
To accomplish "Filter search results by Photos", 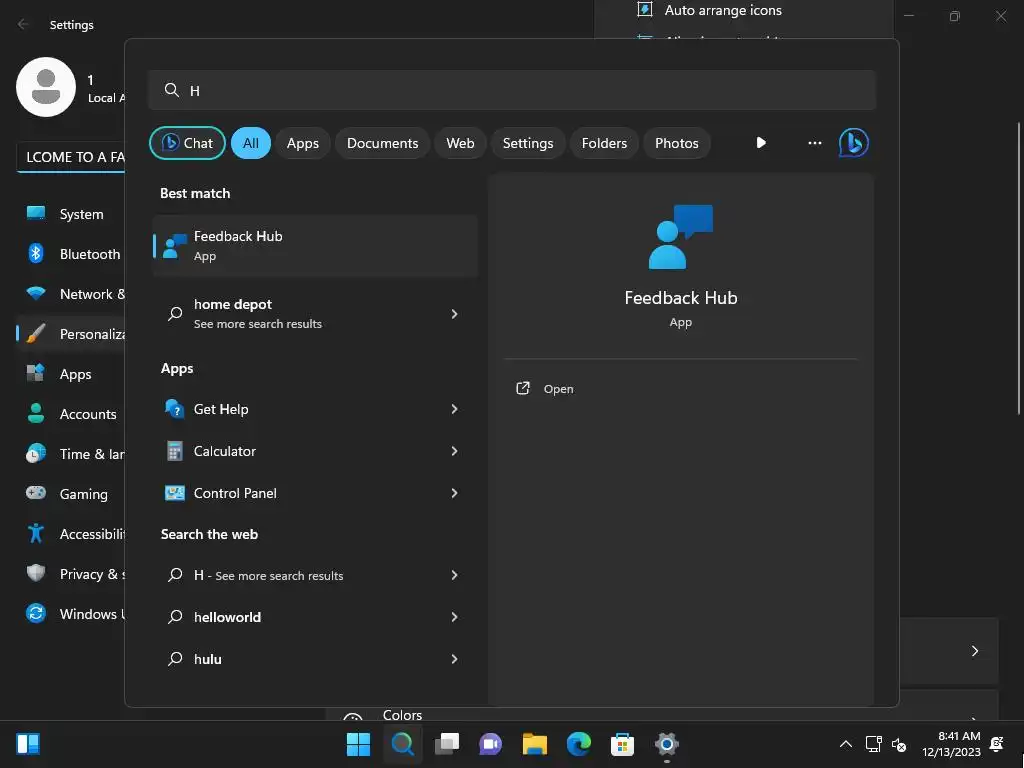I will [677, 143].
